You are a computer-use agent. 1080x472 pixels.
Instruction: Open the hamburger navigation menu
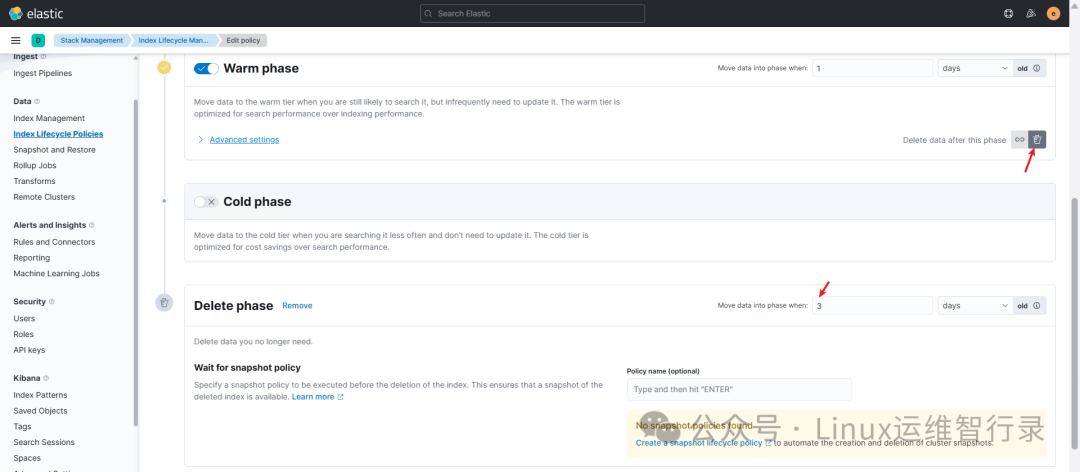point(16,40)
